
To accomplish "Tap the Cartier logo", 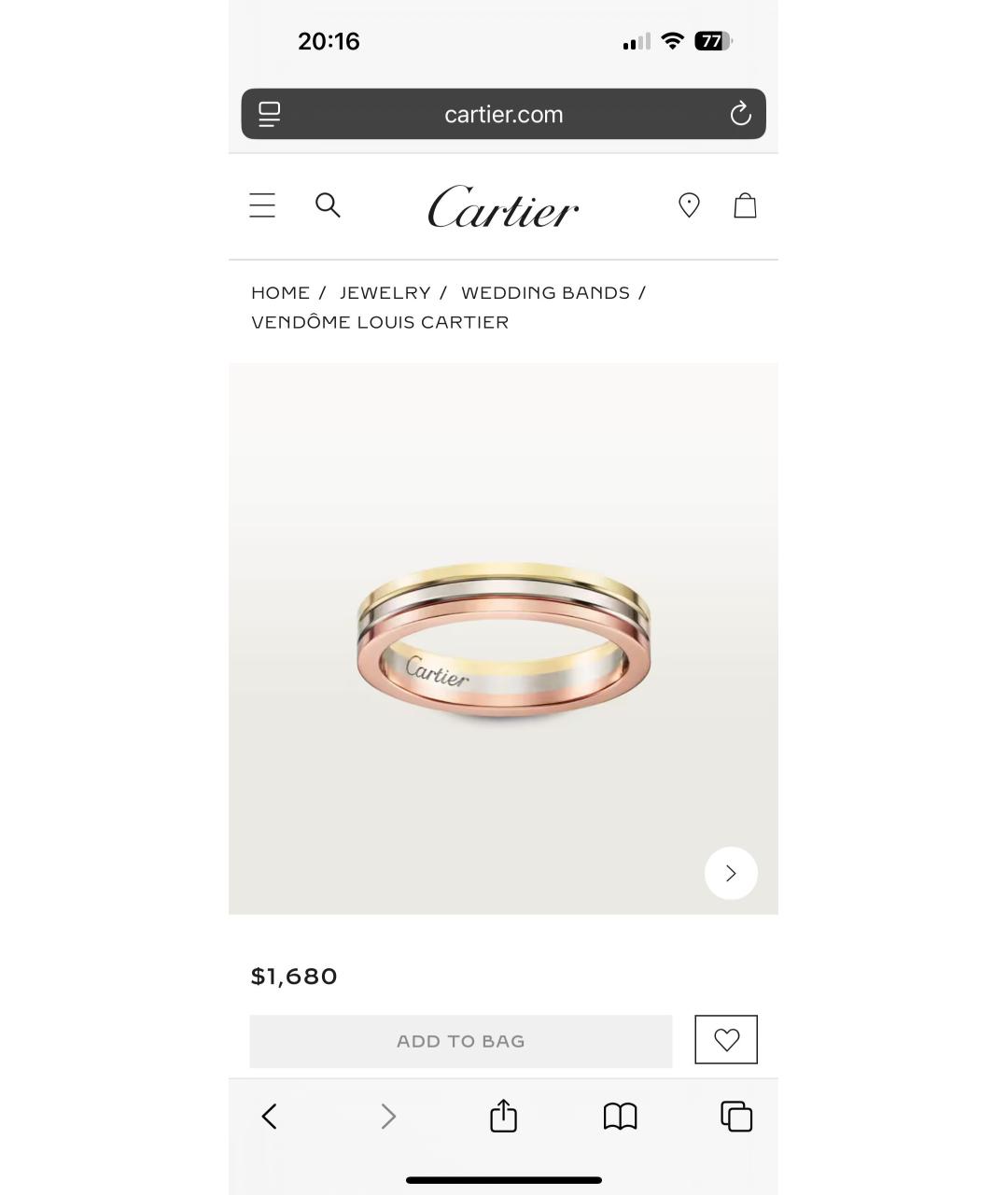I will (x=503, y=206).
